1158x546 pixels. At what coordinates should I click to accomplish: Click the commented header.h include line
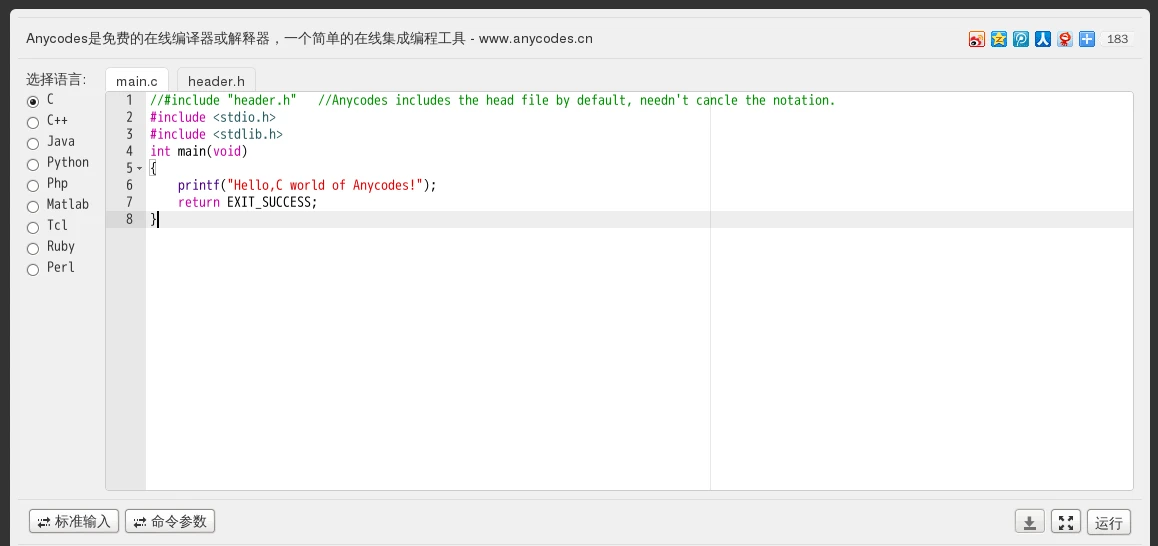(x=493, y=100)
